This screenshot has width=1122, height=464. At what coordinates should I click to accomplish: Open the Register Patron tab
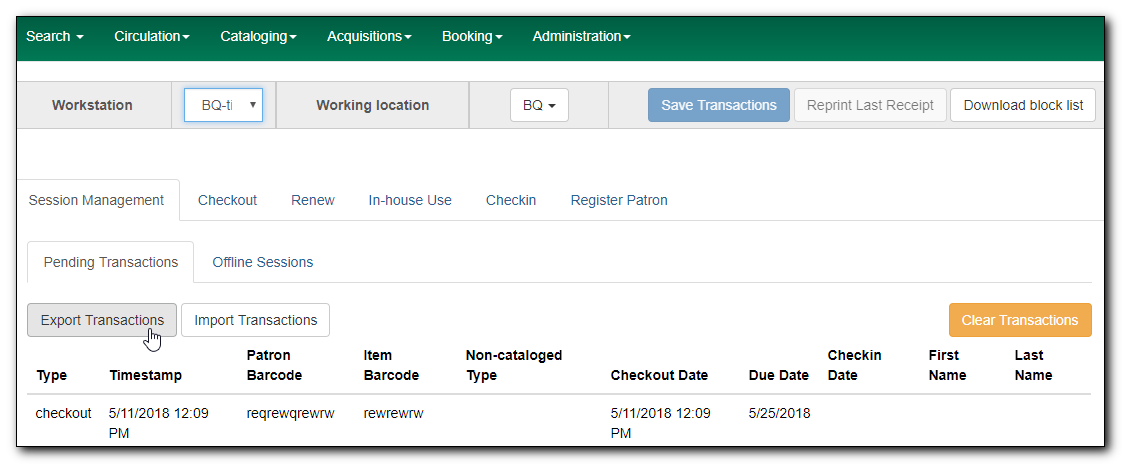pos(619,200)
